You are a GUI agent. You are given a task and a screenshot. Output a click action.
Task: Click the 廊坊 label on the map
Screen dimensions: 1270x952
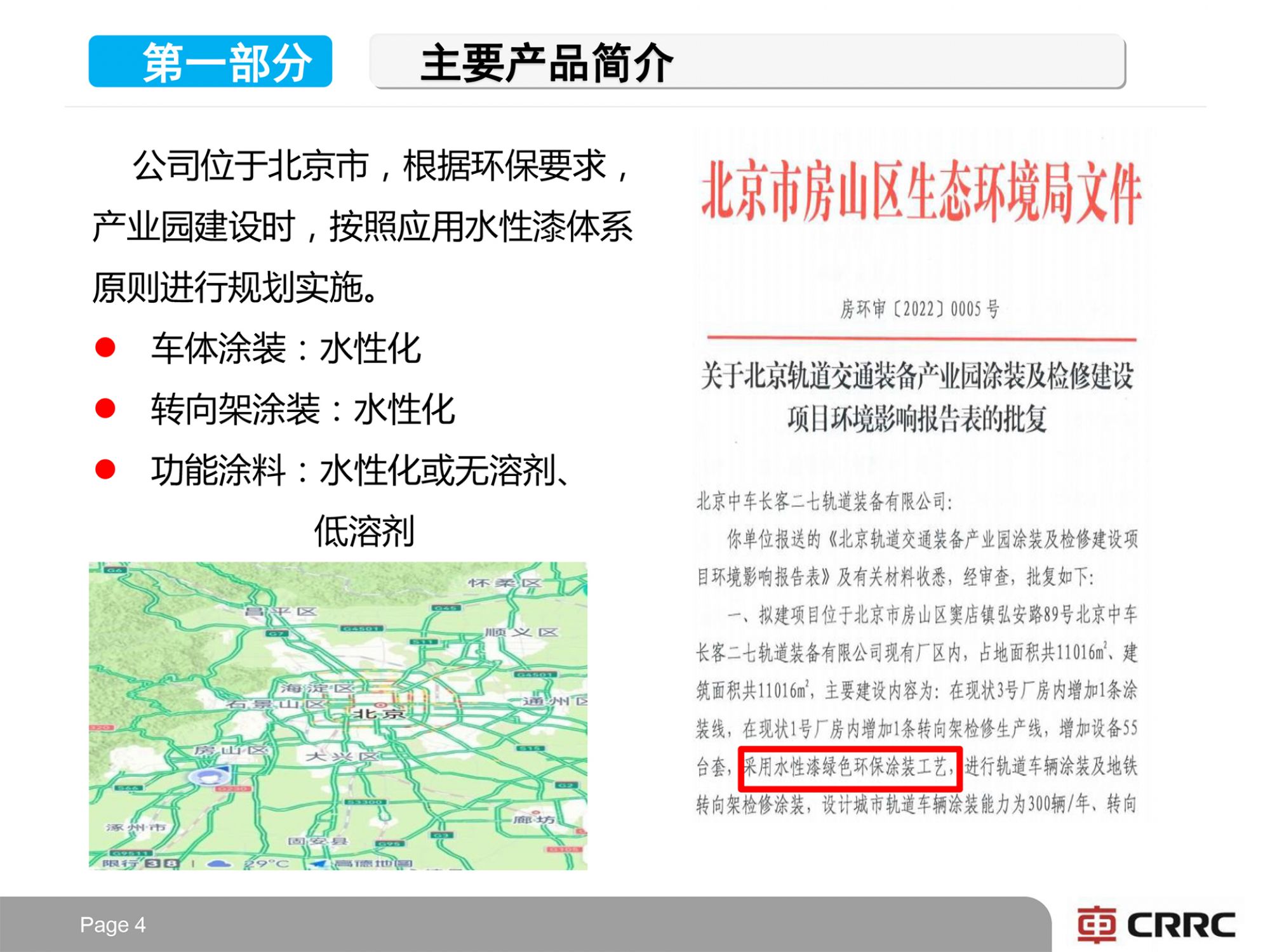(533, 819)
